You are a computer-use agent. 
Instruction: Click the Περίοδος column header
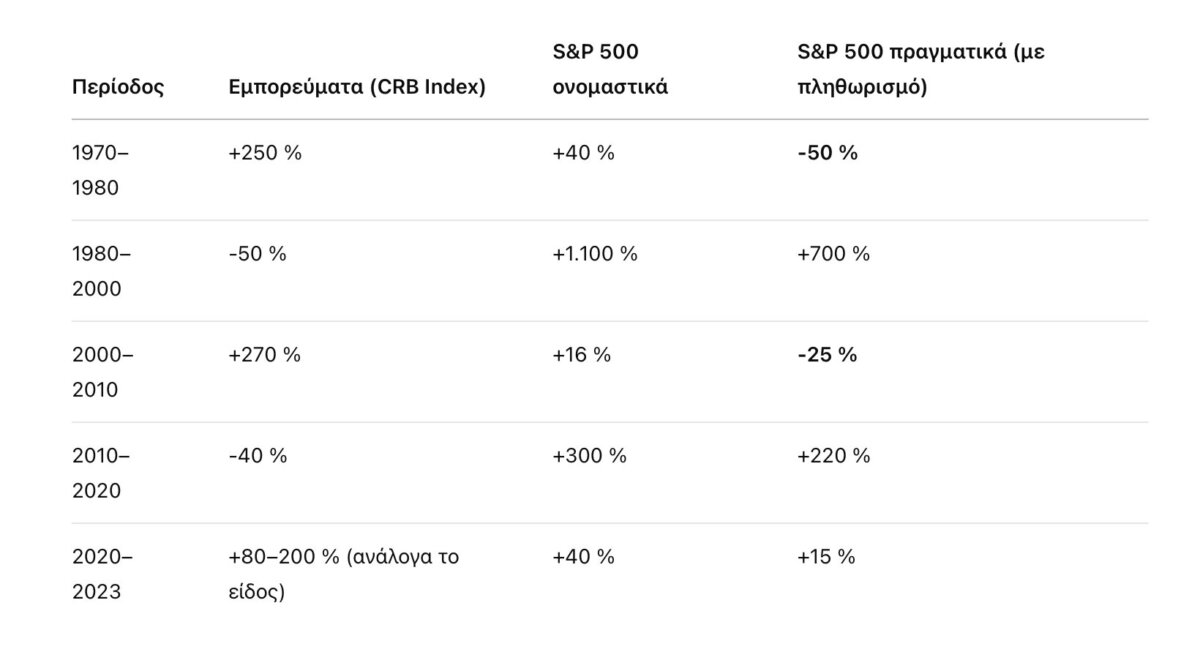point(118,87)
